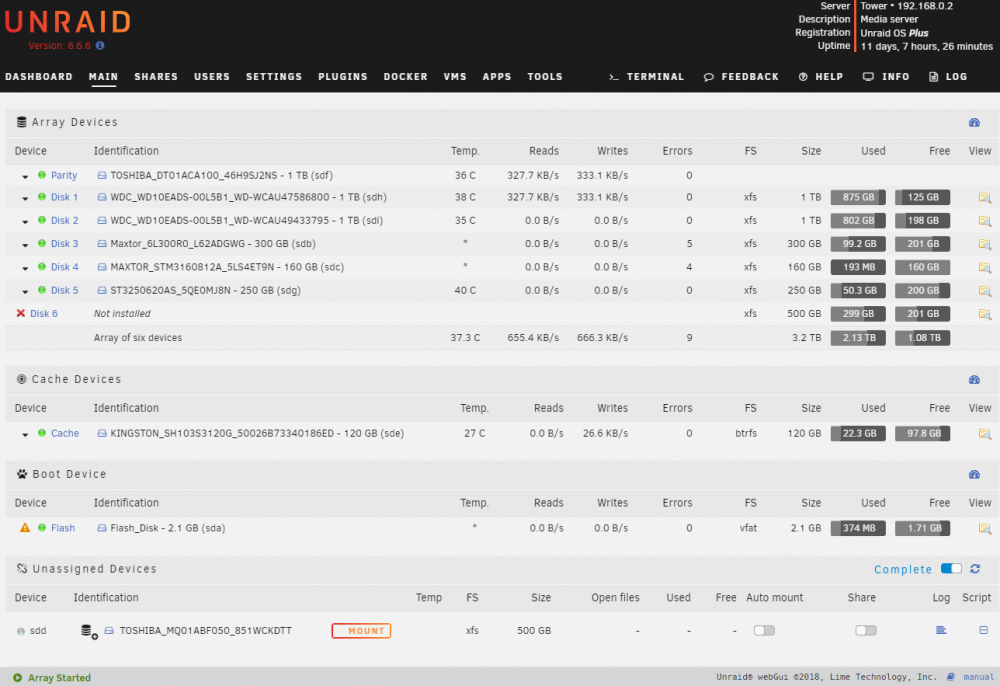
Task: Browse Disk 4 contents via folder icon
Action: click(985, 268)
